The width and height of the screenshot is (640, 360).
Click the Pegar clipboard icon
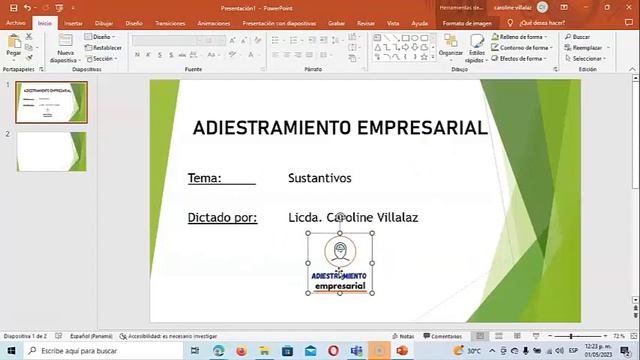tap(13, 41)
